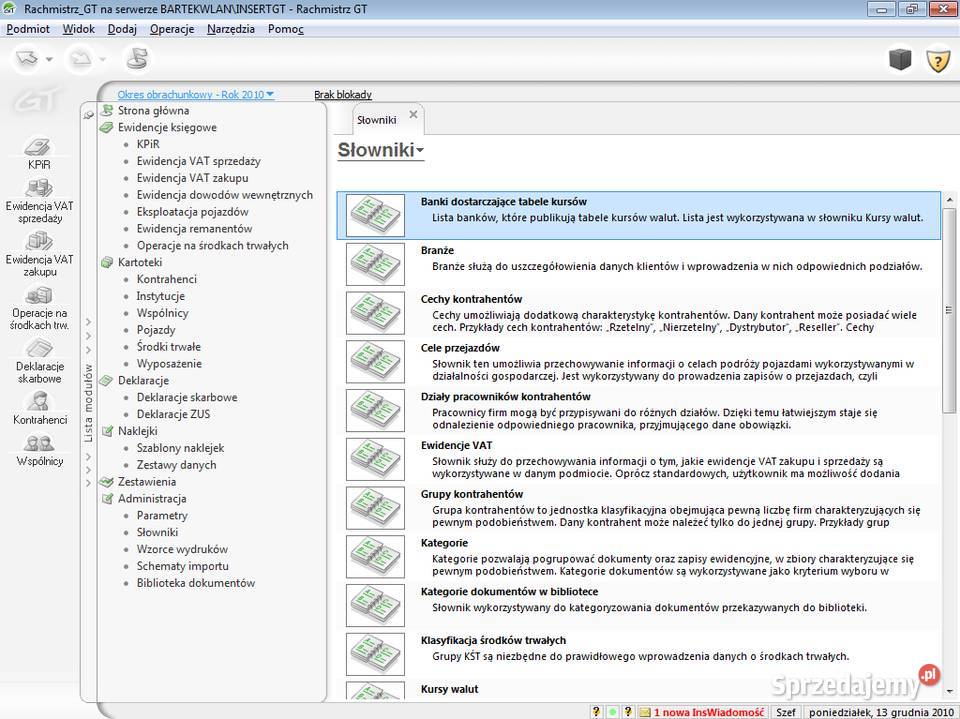Click the green status dot icon
Screen dimensions: 960x719
[x=612, y=712]
